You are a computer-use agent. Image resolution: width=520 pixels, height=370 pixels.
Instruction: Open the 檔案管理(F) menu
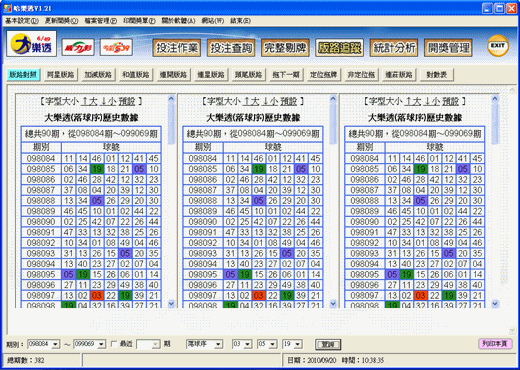point(101,21)
